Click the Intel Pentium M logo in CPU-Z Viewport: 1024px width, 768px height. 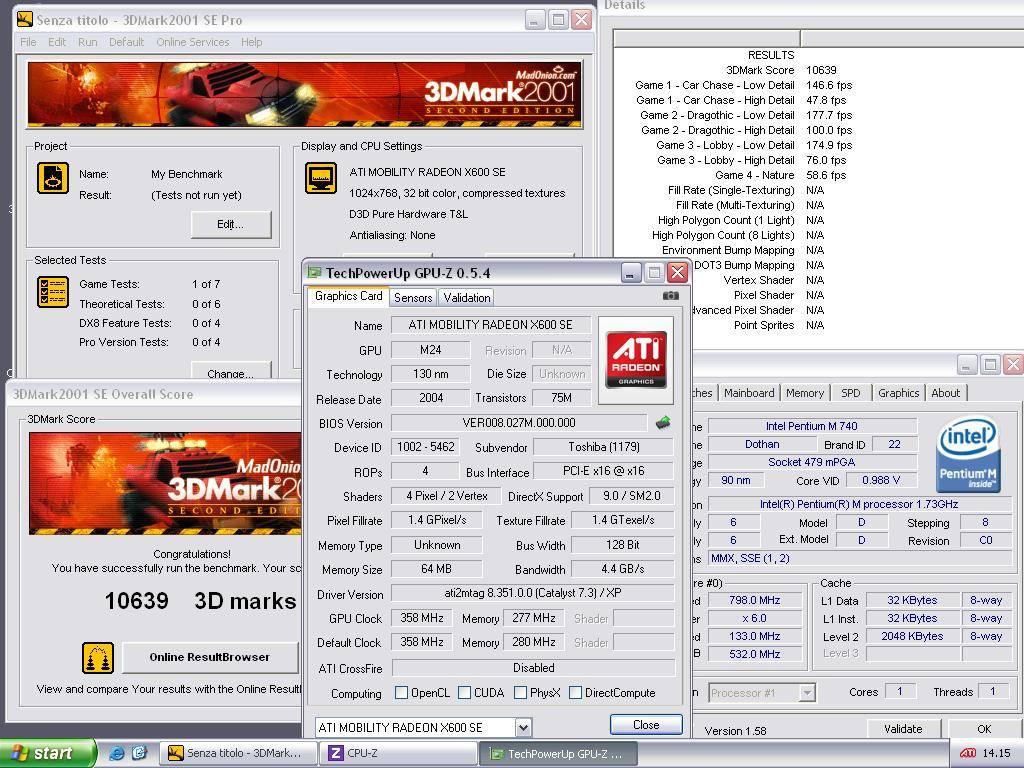pyautogui.click(x=968, y=455)
